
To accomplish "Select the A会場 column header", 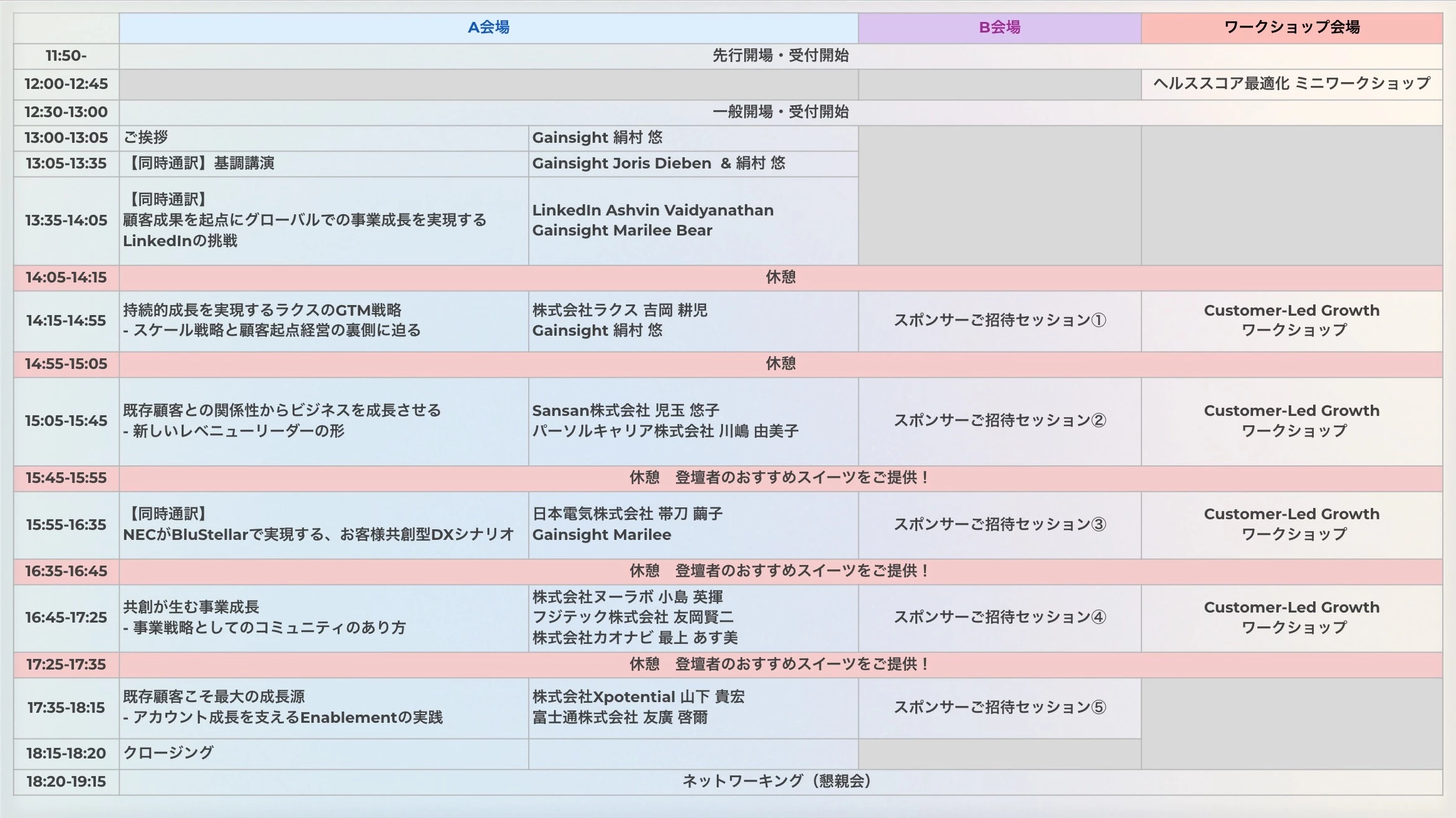I will pos(489,28).
